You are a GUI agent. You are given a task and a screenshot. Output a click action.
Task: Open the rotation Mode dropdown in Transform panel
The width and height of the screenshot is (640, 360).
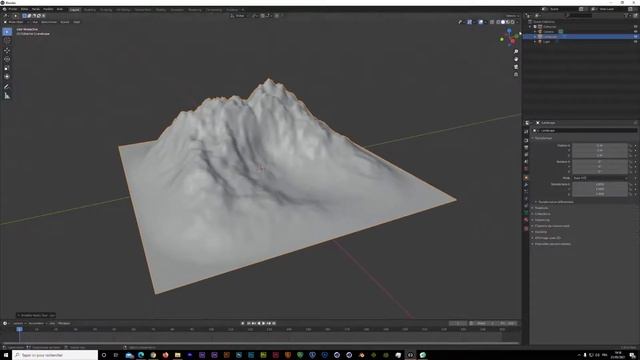(600, 178)
